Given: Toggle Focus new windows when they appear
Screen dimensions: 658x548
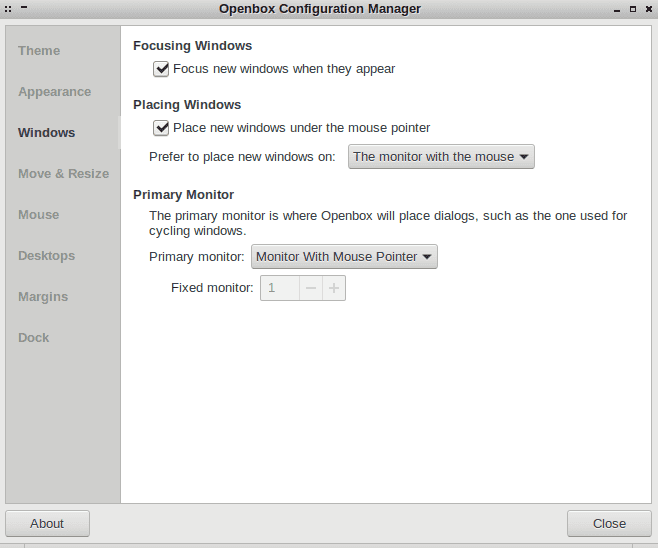Looking at the screenshot, I should tap(161, 69).
